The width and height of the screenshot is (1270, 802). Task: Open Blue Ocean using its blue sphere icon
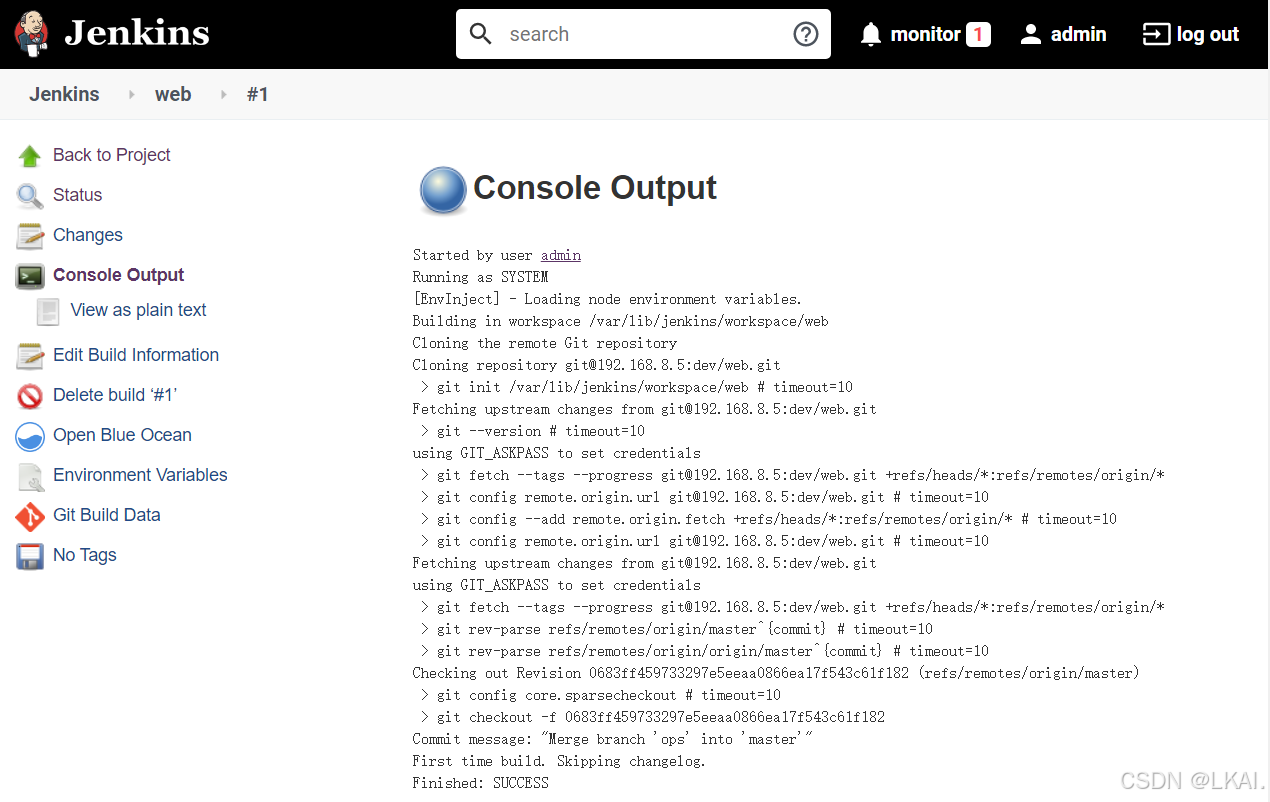(28, 434)
